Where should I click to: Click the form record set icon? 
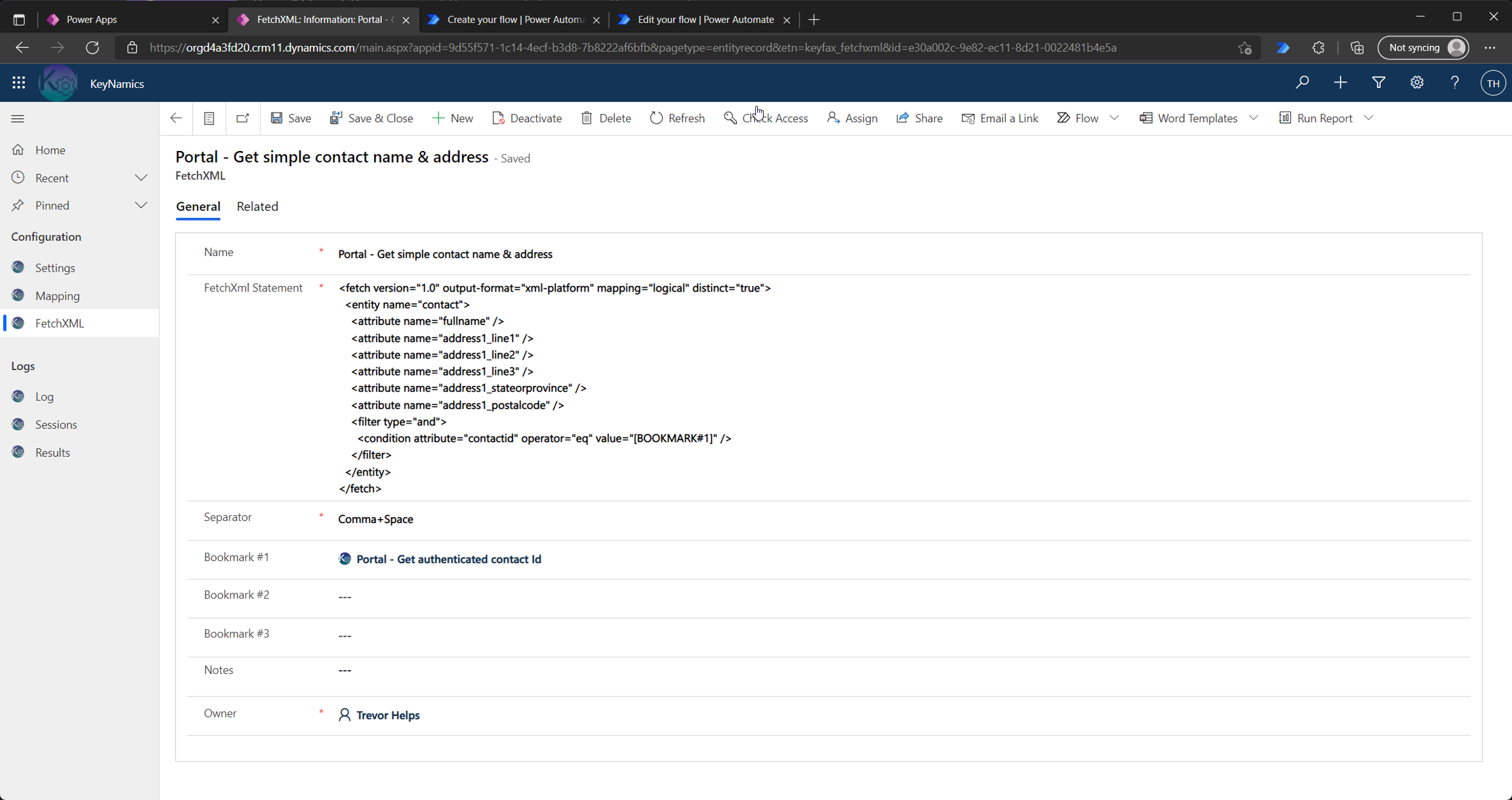pos(209,118)
